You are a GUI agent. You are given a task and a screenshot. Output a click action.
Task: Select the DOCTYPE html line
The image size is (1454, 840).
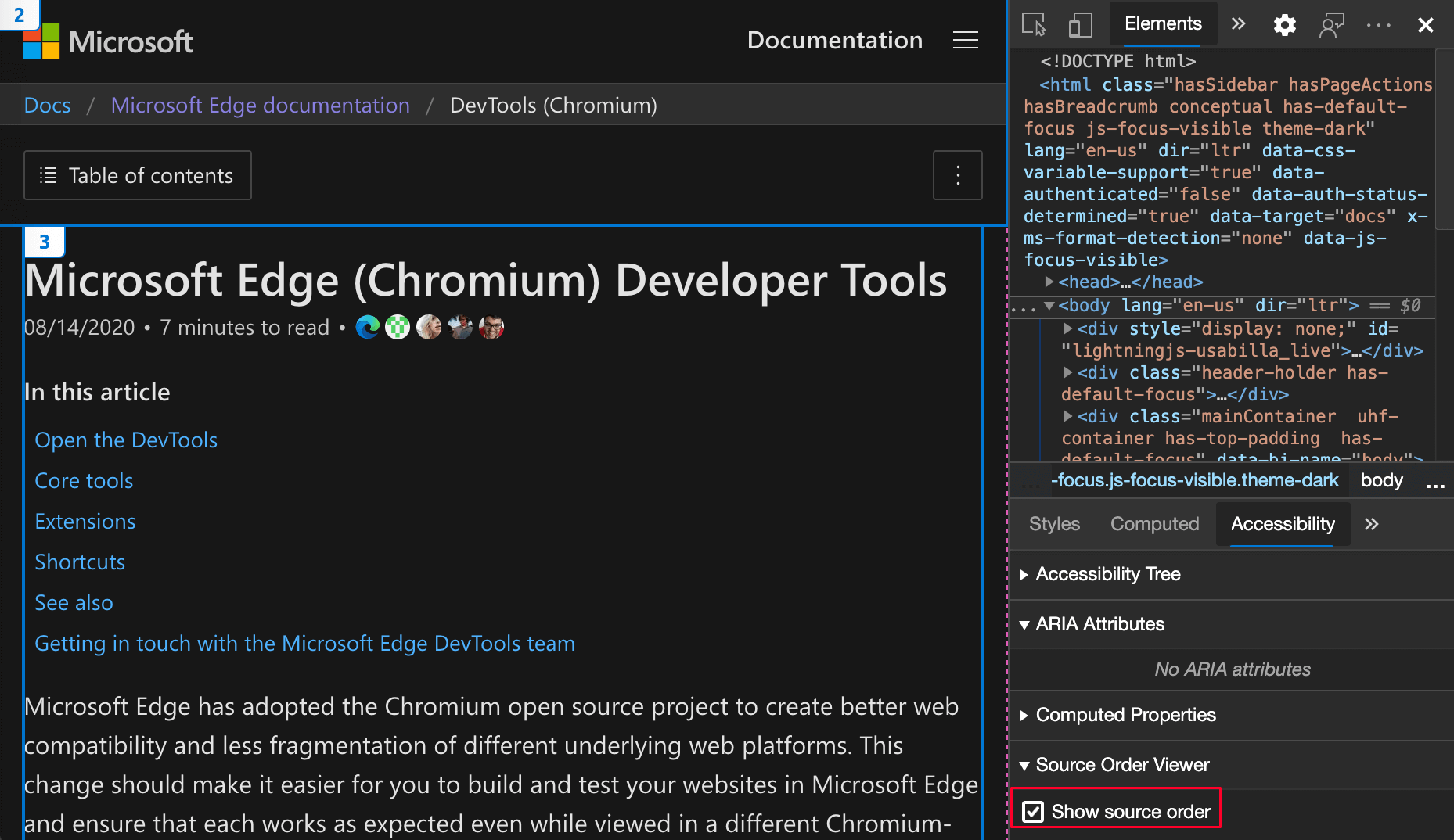[x=1117, y=61]
